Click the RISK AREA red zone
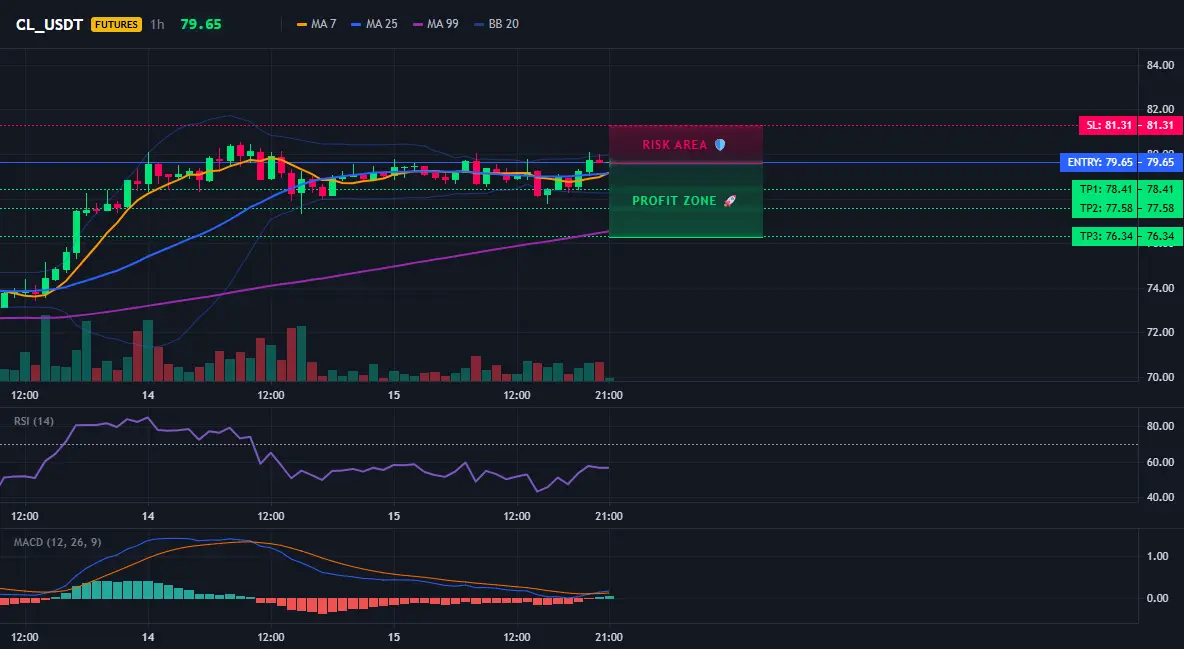The height and width of the screenshot is (649, 1184). (x=686, y=144)
